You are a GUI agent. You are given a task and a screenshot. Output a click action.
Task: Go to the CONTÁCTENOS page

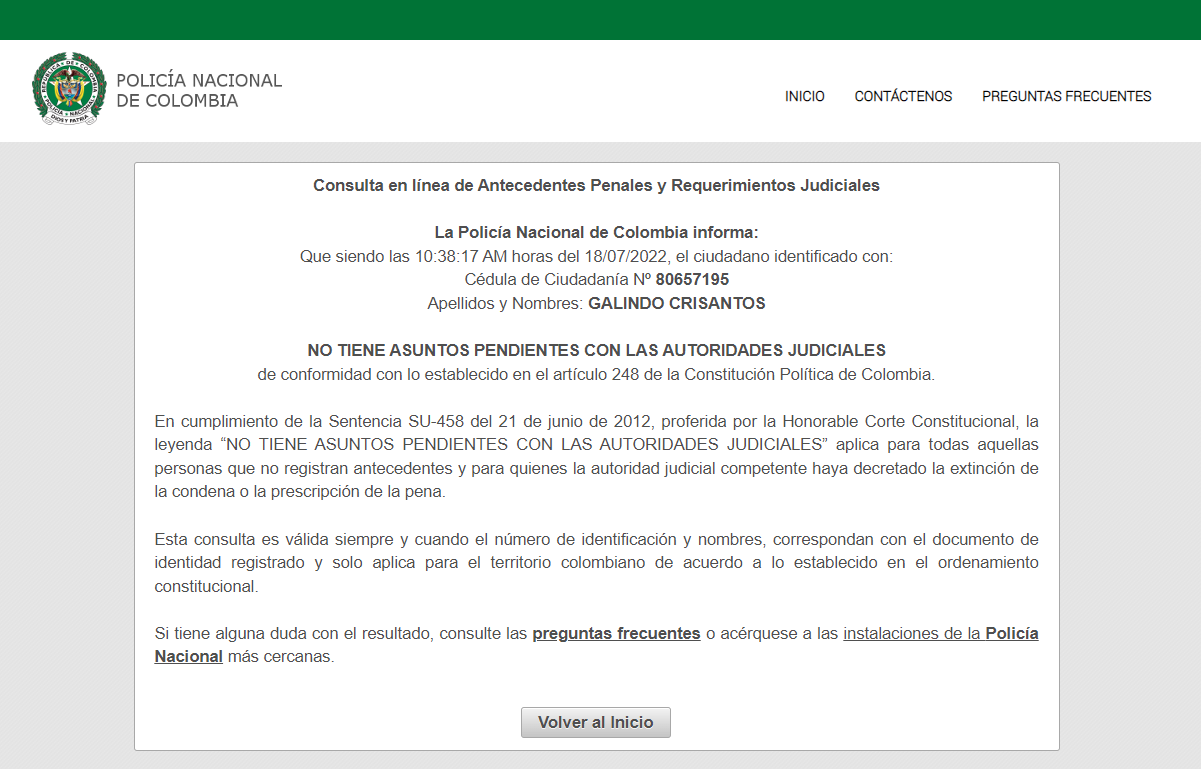click(903, 97)
